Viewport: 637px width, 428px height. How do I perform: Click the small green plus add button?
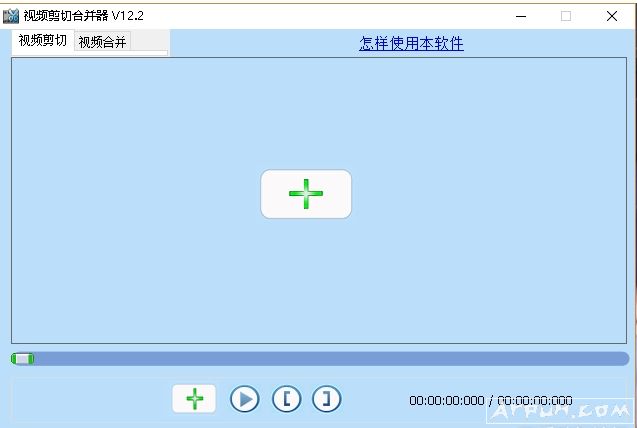coord(194,399)
